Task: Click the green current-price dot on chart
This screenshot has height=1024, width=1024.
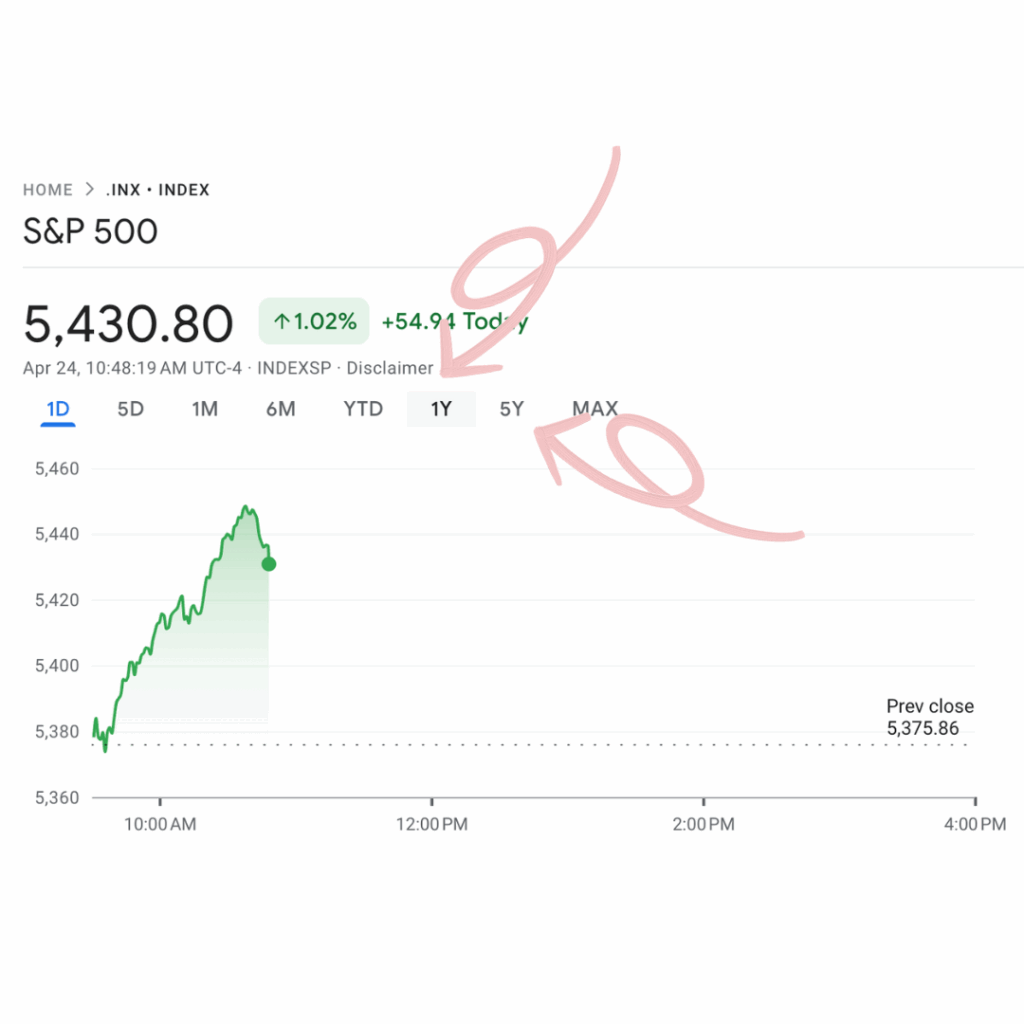Action: tap(268, 564)
